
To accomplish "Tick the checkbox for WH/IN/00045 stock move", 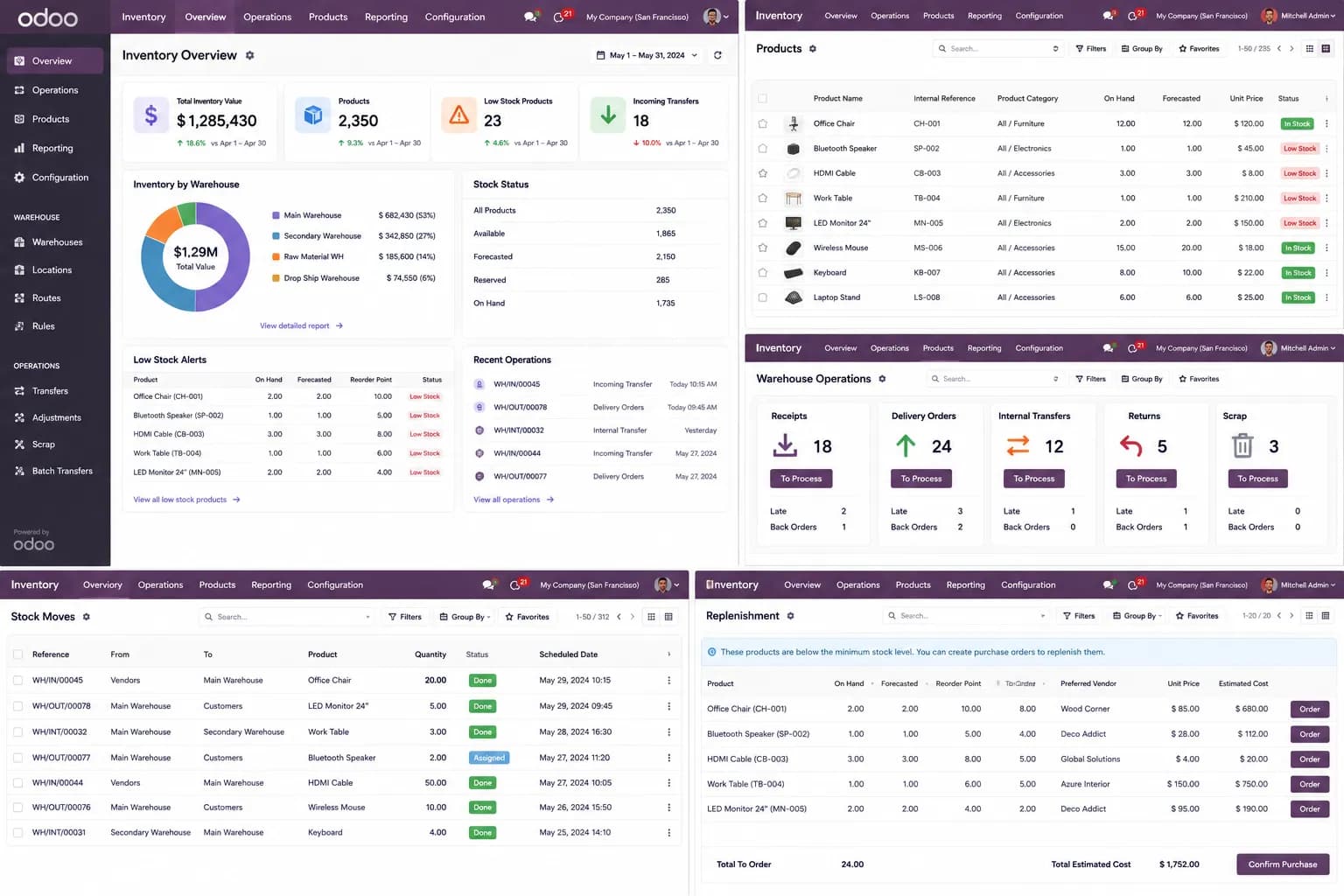I will click(17, 680).
